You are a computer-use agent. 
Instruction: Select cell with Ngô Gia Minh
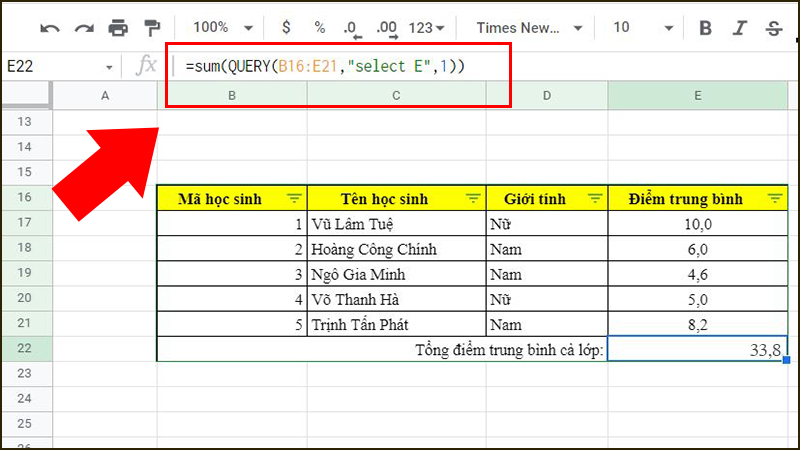396,274
